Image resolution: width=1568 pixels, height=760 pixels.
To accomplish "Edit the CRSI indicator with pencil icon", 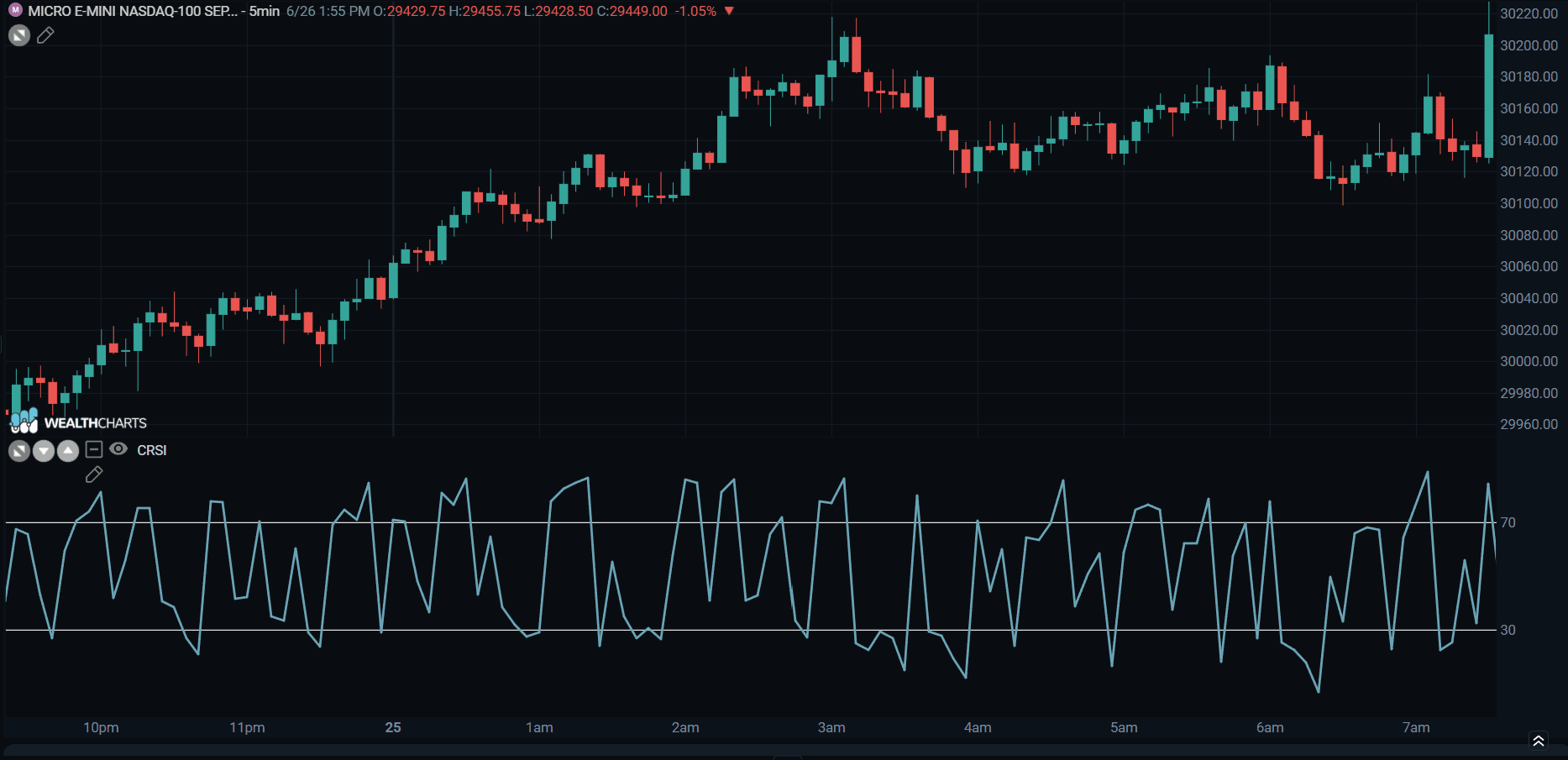I will [94, 474].
